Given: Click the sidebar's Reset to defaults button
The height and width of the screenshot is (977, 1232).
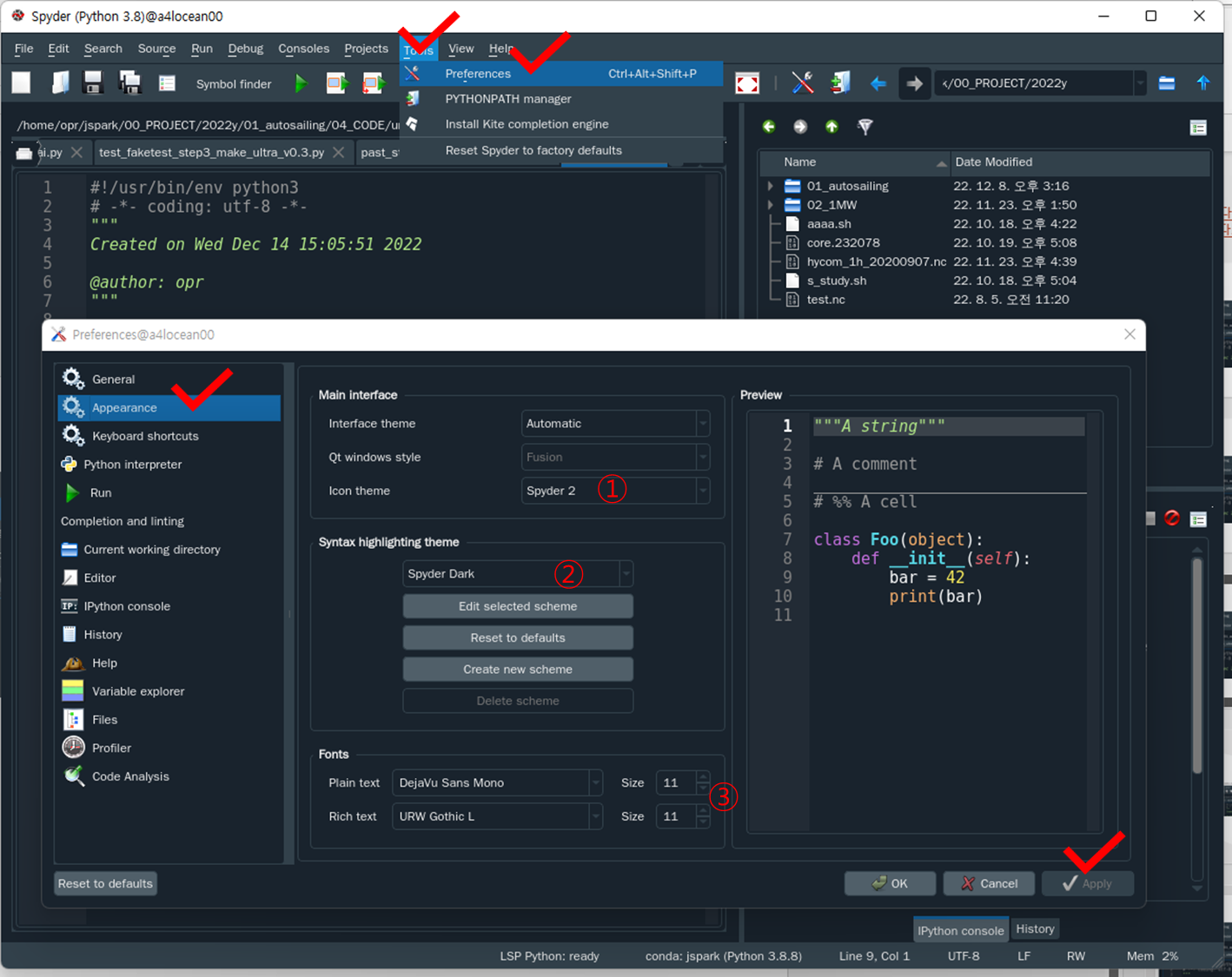Looking at the screenshot, I should coord(105,884).
